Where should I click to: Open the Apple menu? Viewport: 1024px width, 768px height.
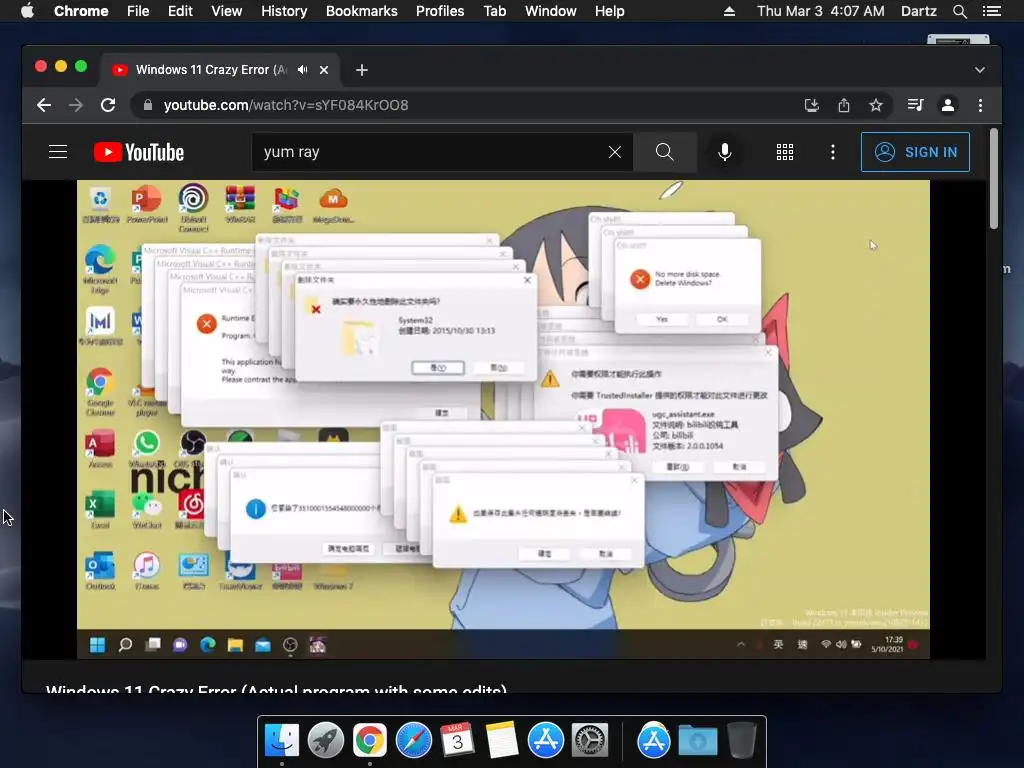[x=27, y=11]
